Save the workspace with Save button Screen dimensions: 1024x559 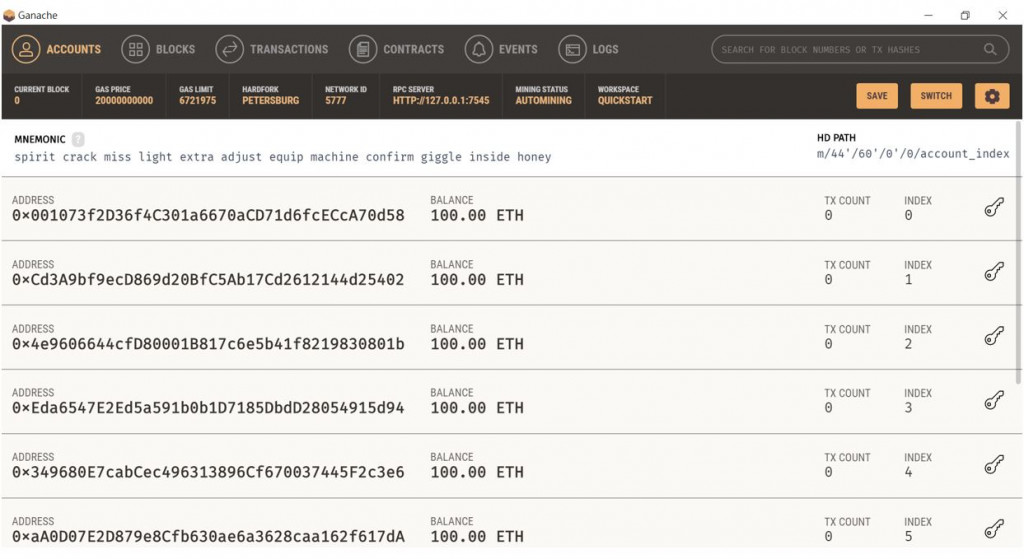[x=876, y=96]
